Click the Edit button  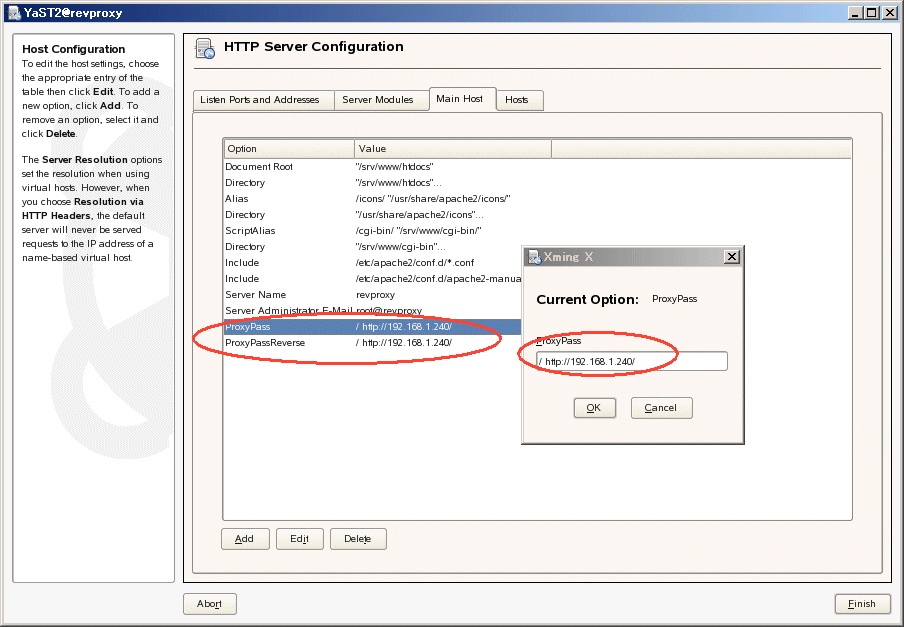(299, 539)
